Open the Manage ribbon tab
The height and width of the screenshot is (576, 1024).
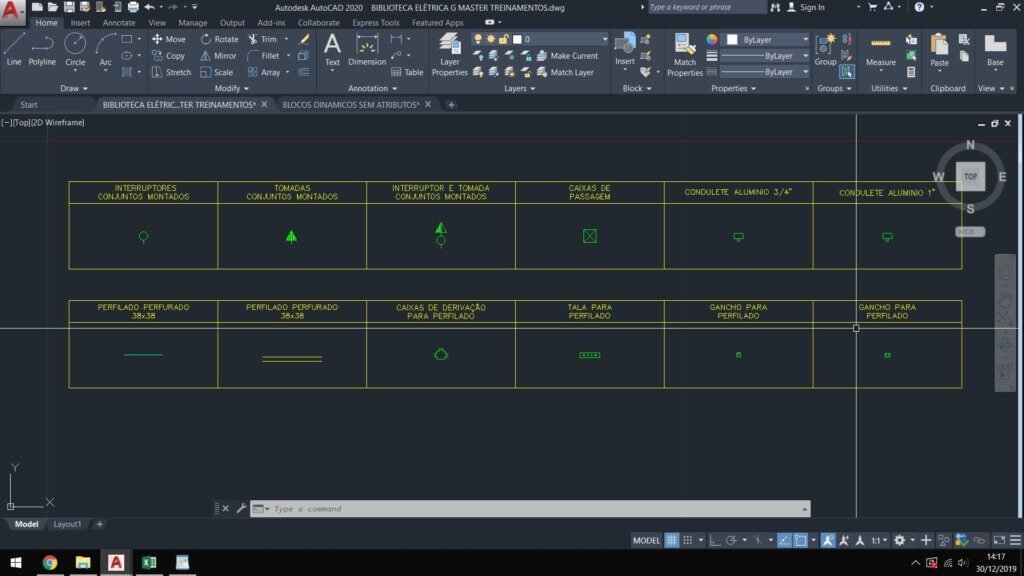pyautogui.click(x=193, y=22)
